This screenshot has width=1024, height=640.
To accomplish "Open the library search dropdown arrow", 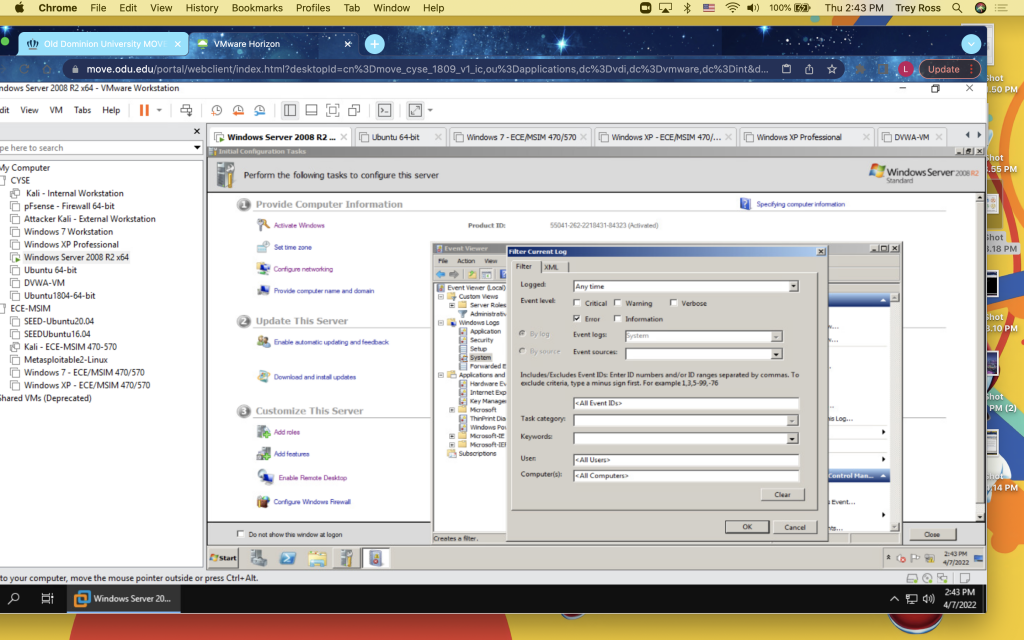I will click(197, 148).
